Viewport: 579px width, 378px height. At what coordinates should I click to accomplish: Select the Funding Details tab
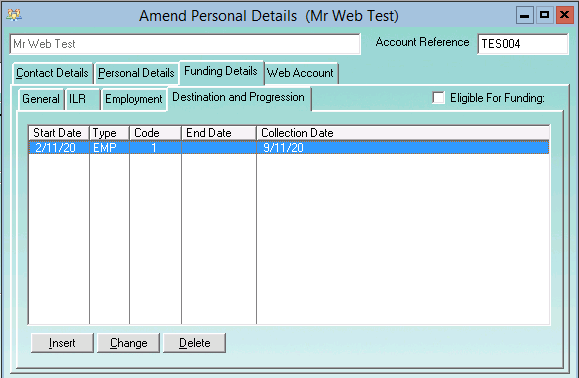221,72
